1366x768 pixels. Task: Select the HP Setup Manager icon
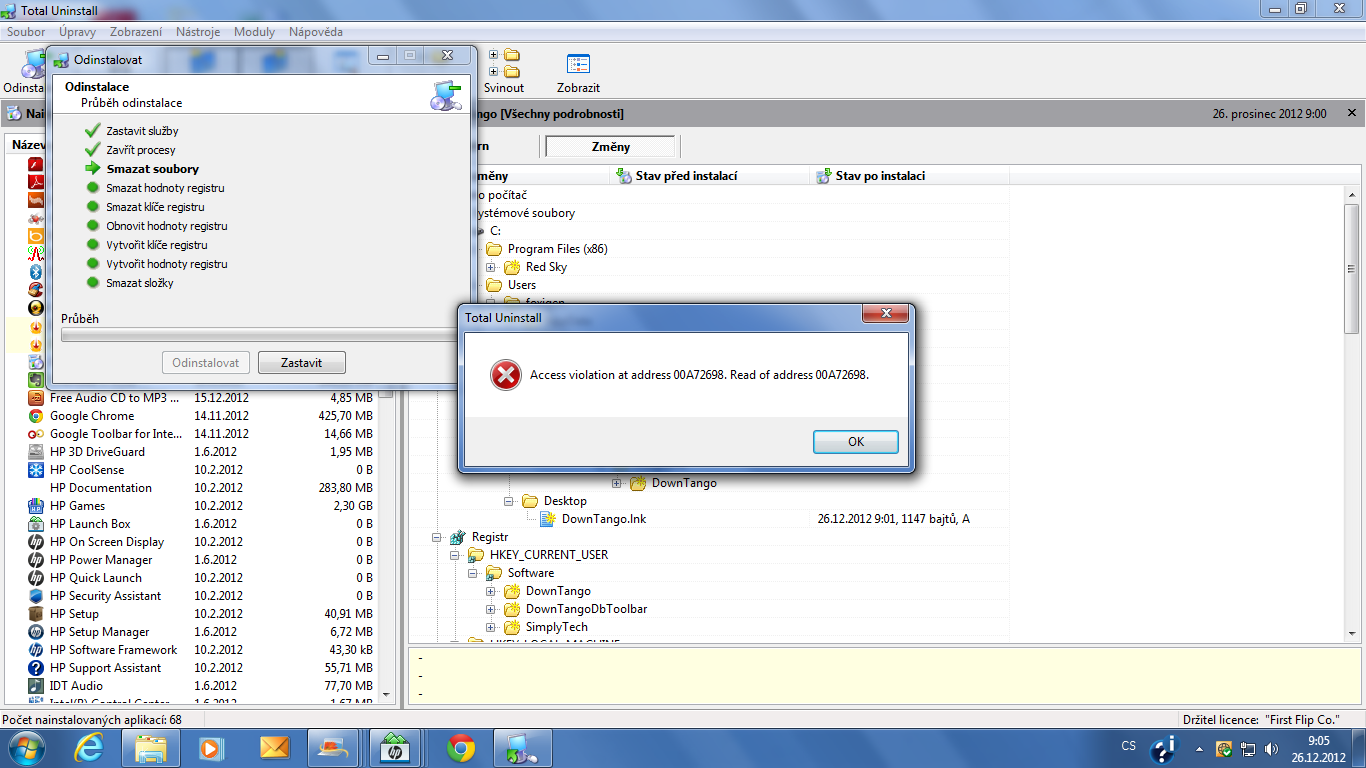35,632
